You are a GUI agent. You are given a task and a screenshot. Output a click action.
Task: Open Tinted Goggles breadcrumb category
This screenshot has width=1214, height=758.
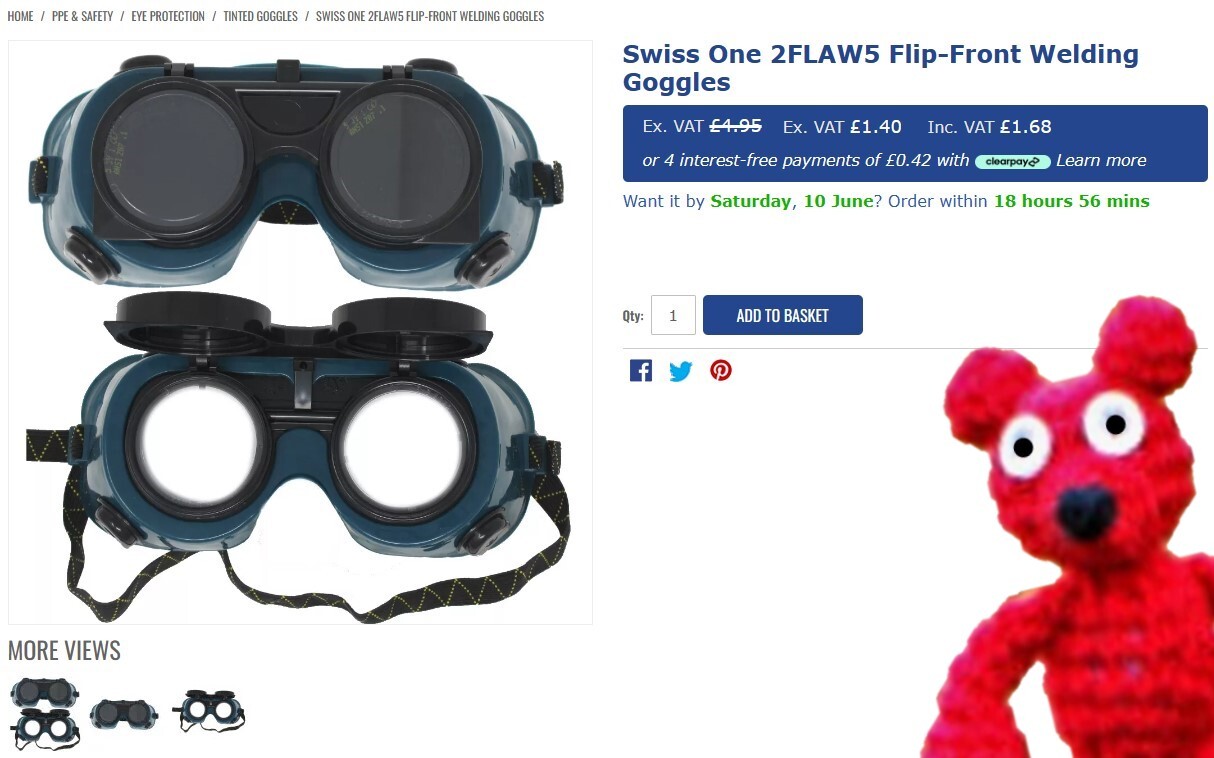[x=260, y=16]
